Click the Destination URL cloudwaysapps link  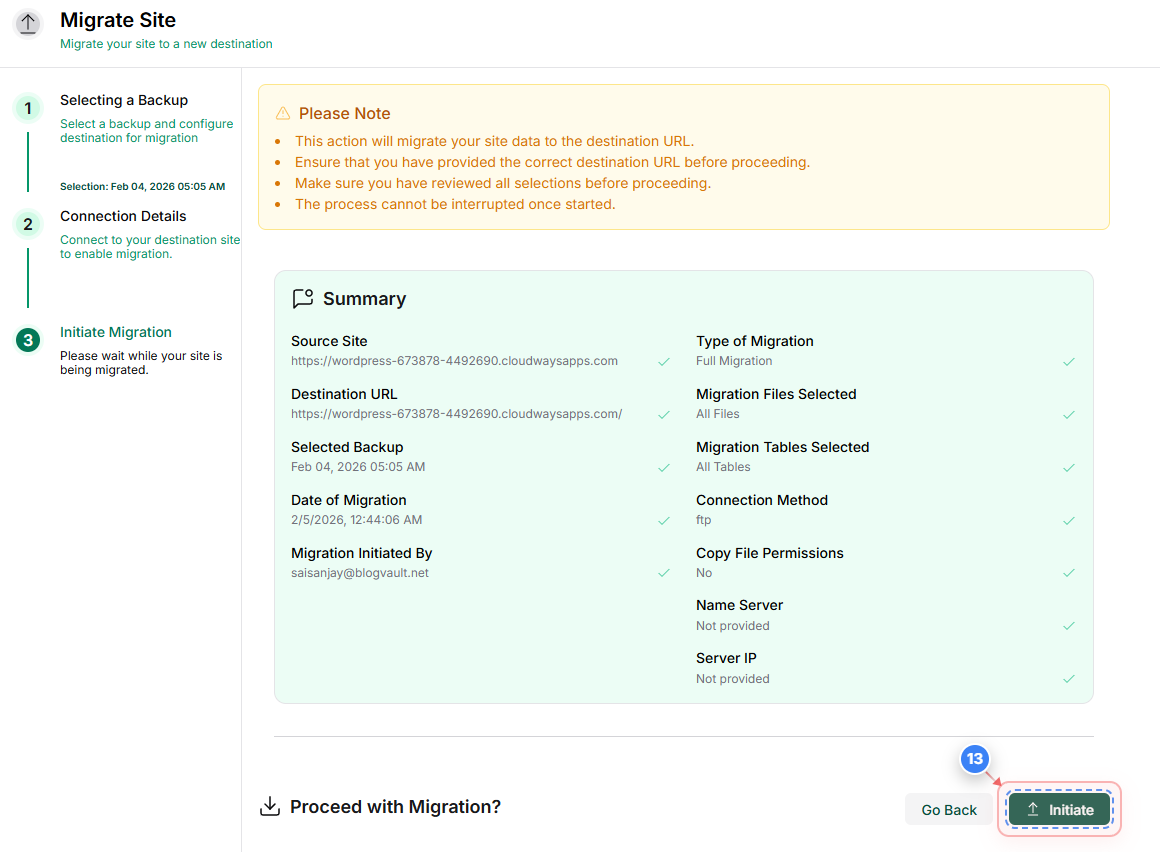coord(454,413)
